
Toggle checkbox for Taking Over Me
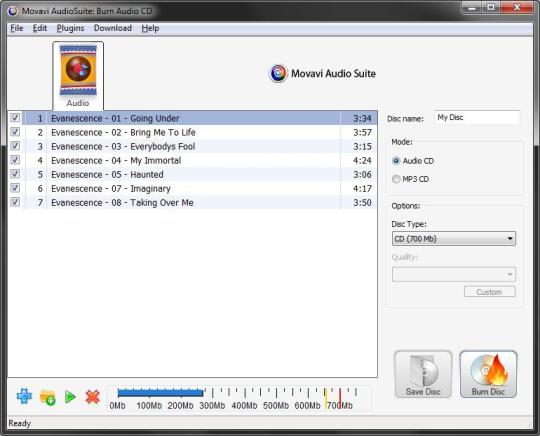[15, 202]
